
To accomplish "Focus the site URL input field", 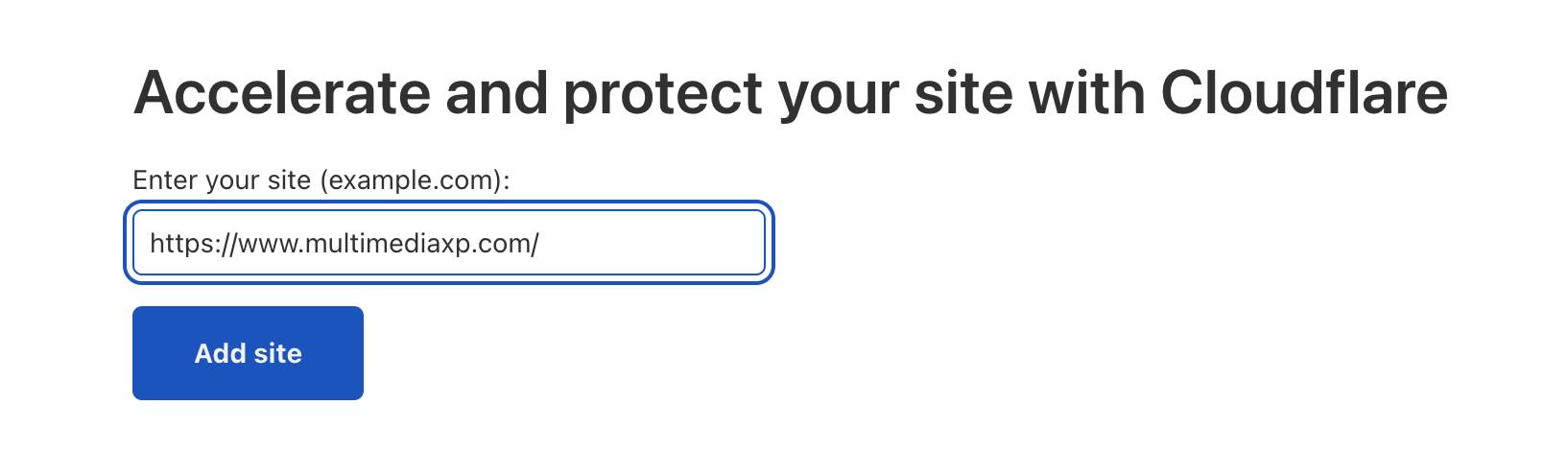I will [449, 243].
